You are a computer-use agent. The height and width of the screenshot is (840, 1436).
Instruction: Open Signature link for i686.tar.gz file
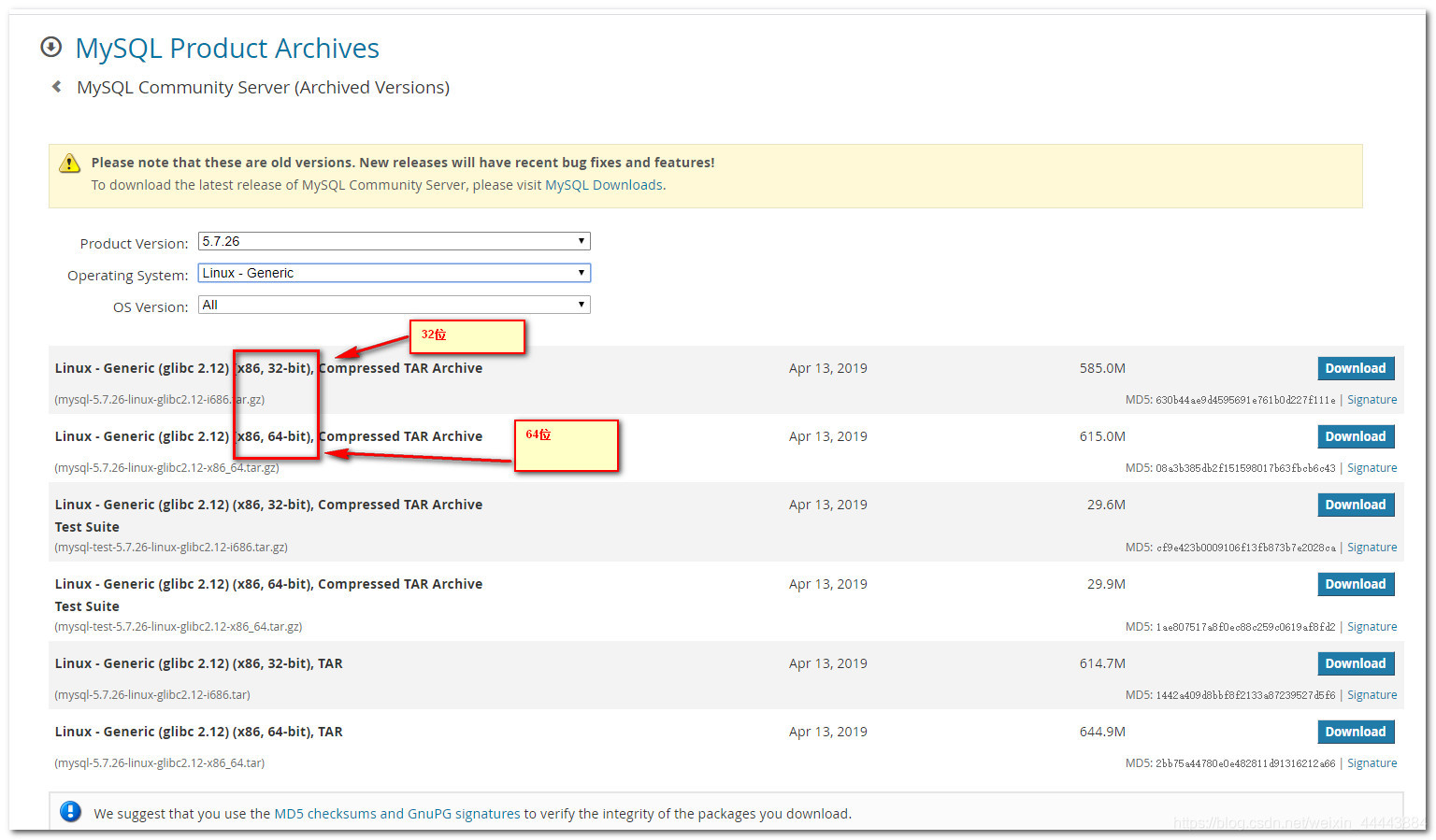coord(1371,400)
